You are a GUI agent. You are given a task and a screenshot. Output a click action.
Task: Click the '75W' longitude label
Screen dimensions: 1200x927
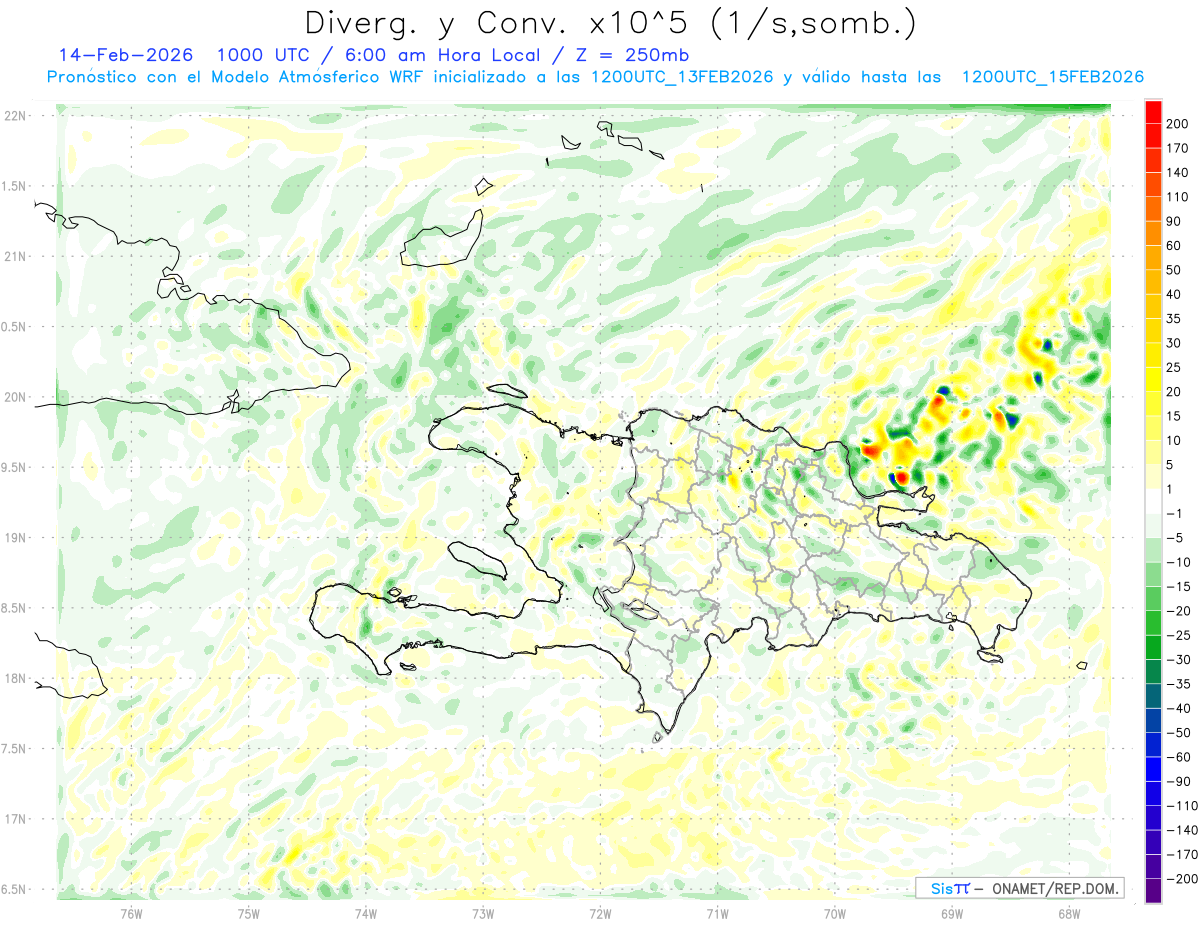point(249,913)
